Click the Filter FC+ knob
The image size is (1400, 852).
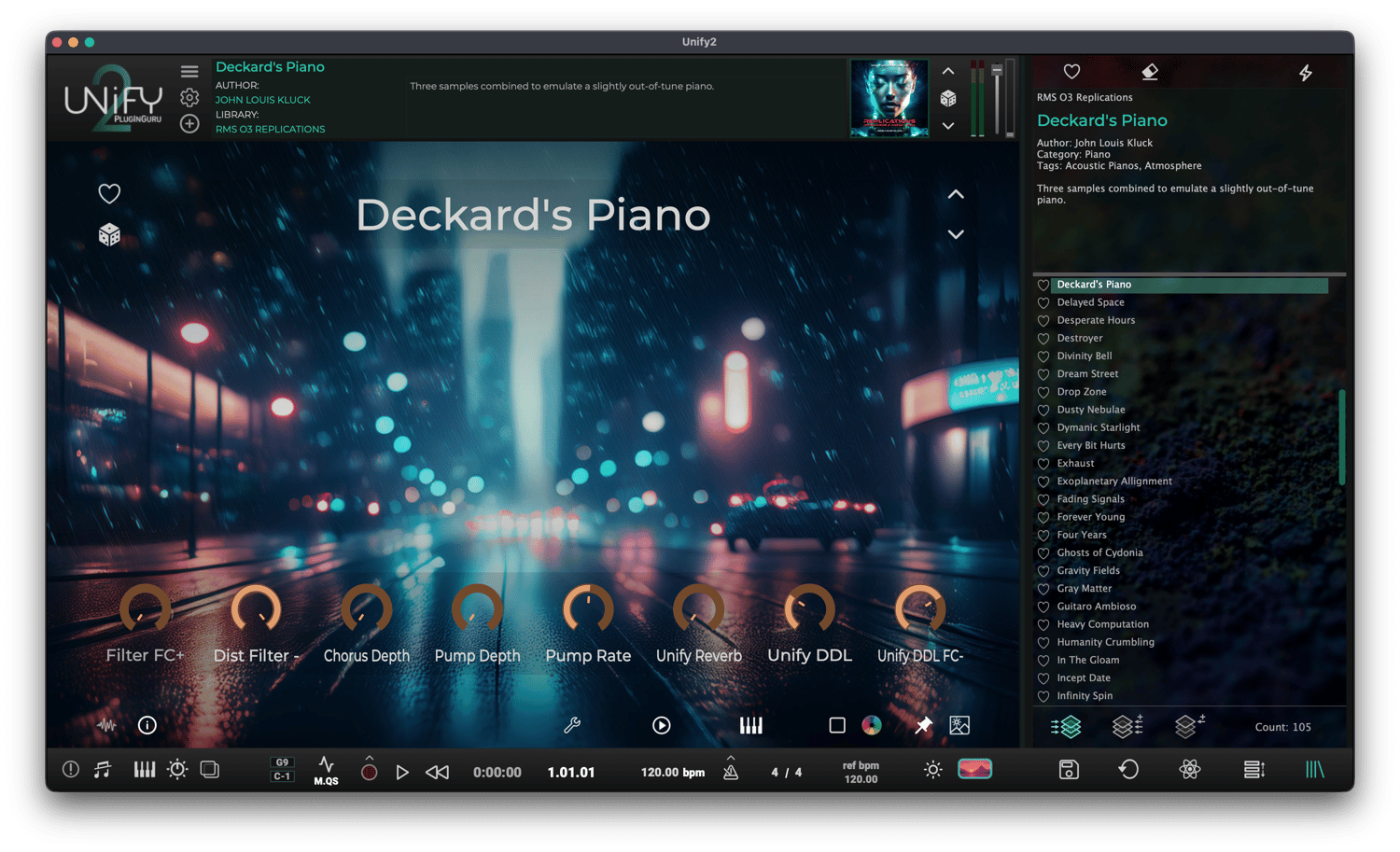click(x=146, y=610)
